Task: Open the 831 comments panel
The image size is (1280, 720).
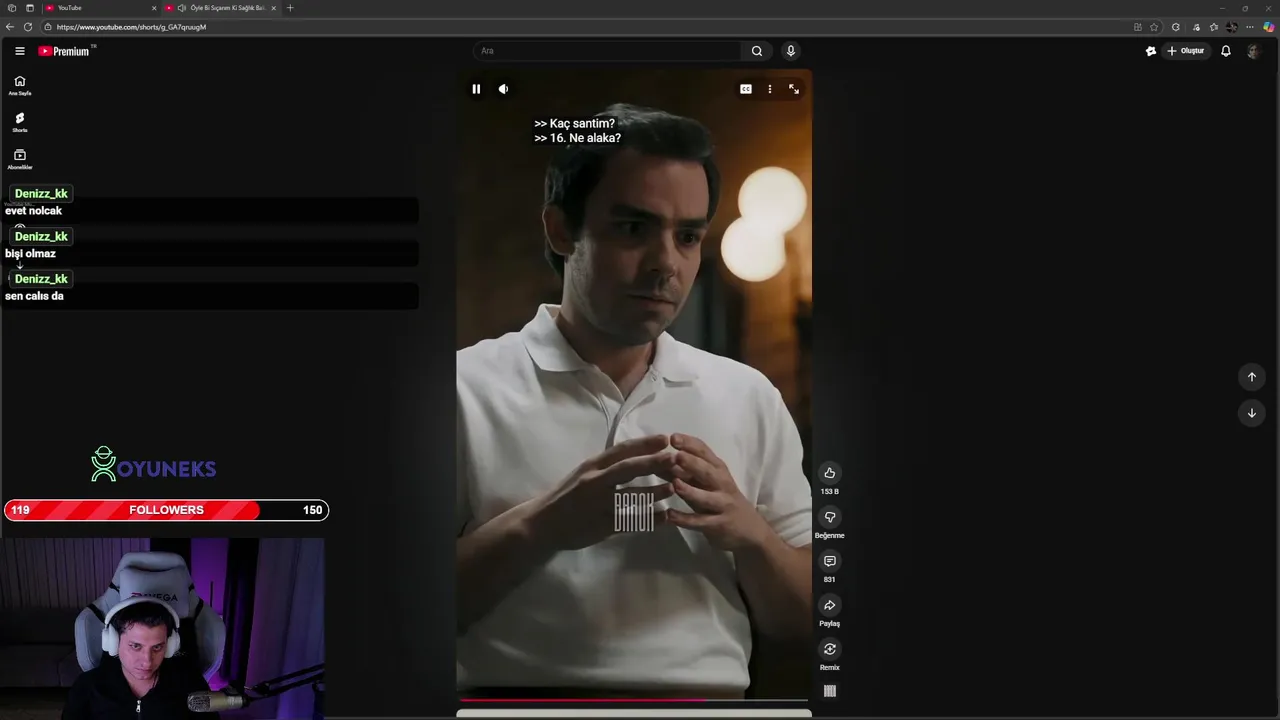Action: click(x=829, y=561)
